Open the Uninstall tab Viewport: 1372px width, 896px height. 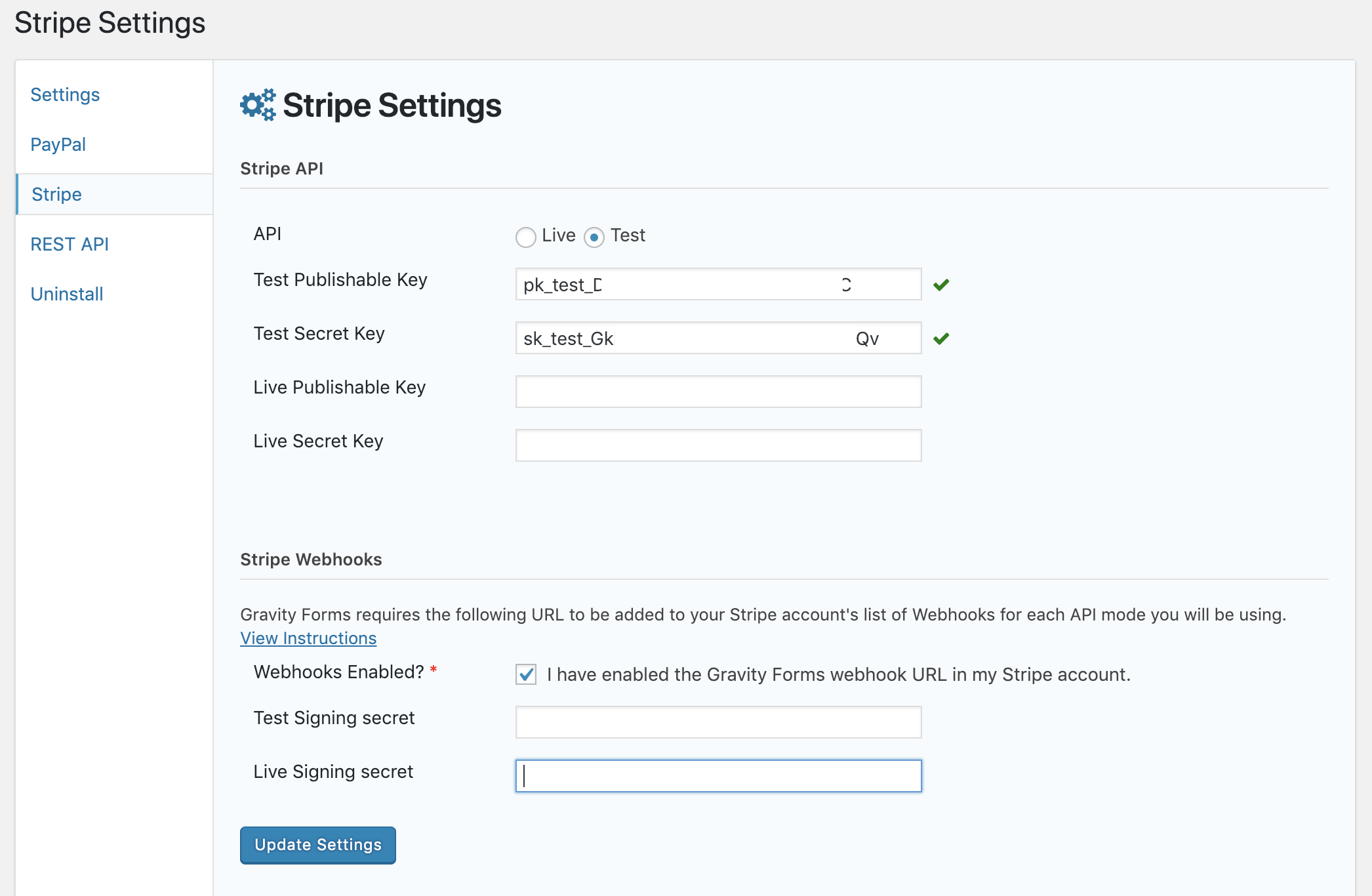coord(67,294)
